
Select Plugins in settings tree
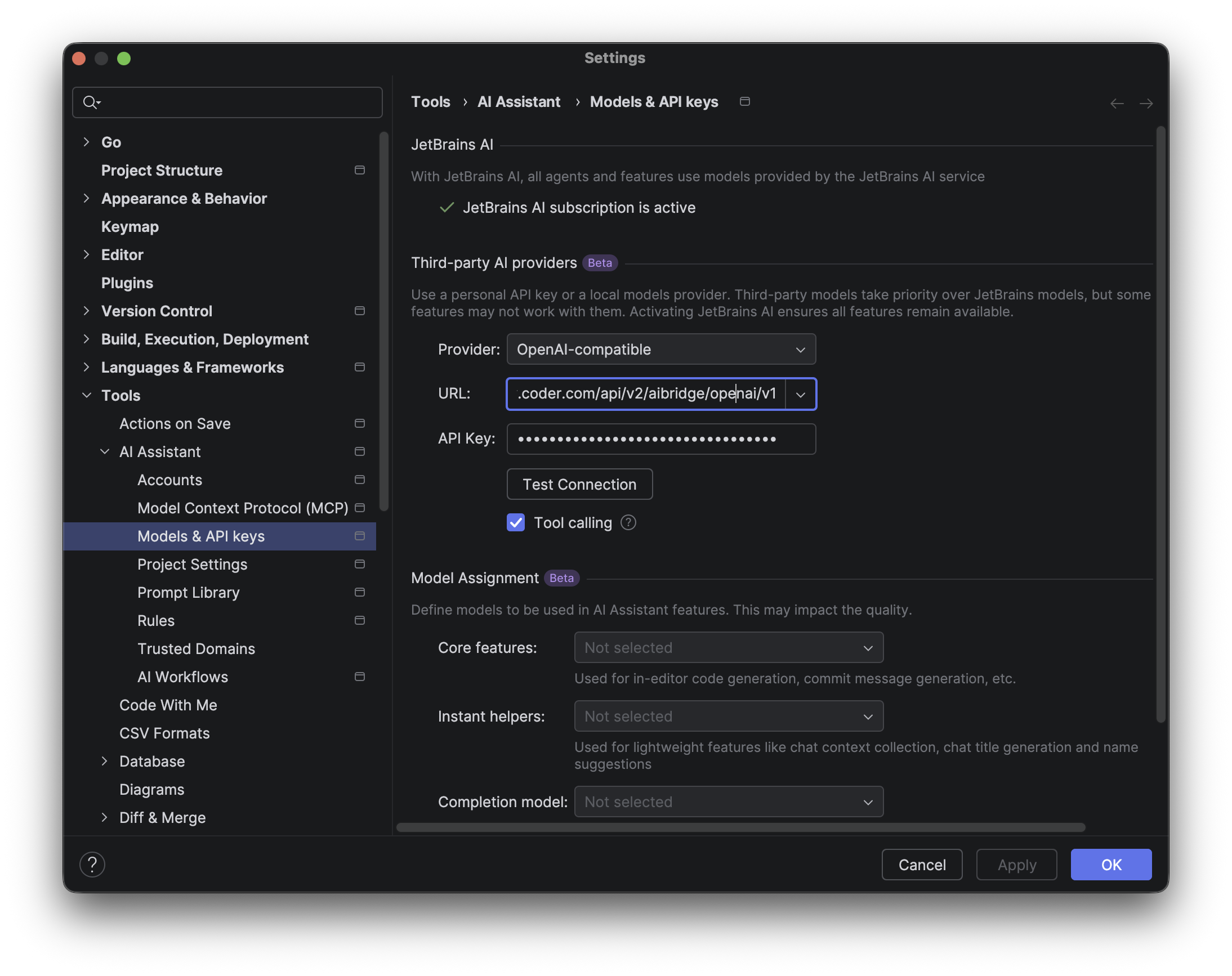point(127,283)
